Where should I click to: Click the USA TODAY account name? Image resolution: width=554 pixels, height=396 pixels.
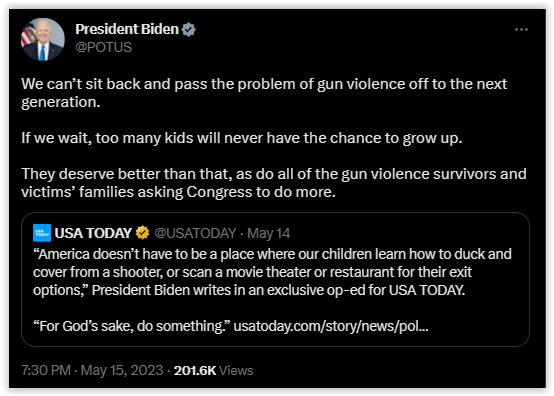[x=93, y=233]
